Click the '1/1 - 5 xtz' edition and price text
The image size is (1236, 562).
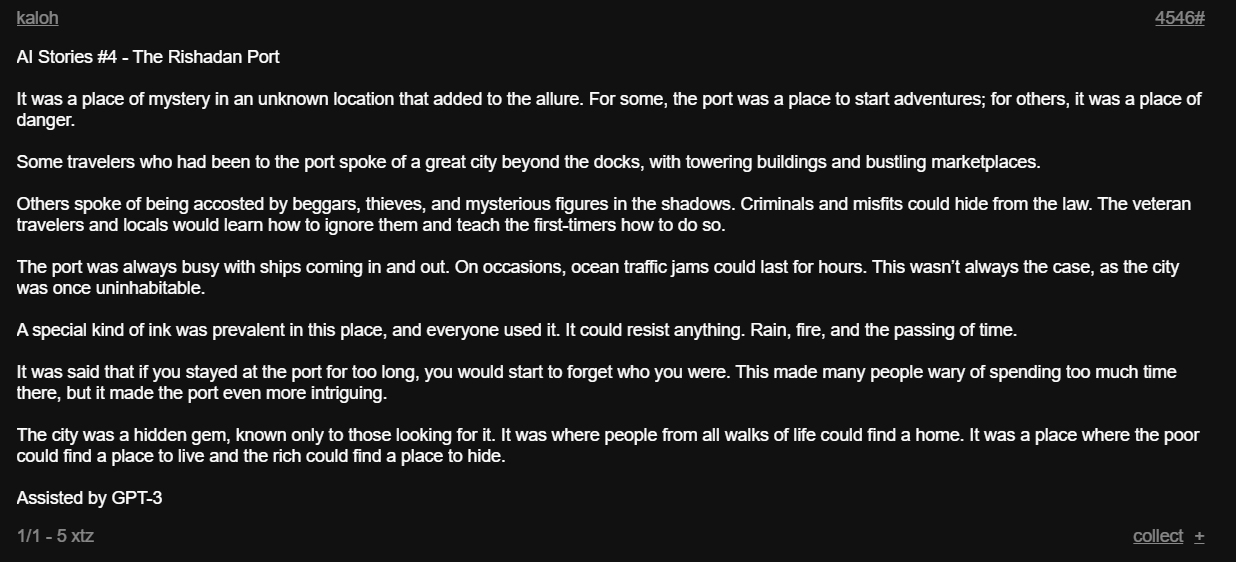tap(55, 536)
